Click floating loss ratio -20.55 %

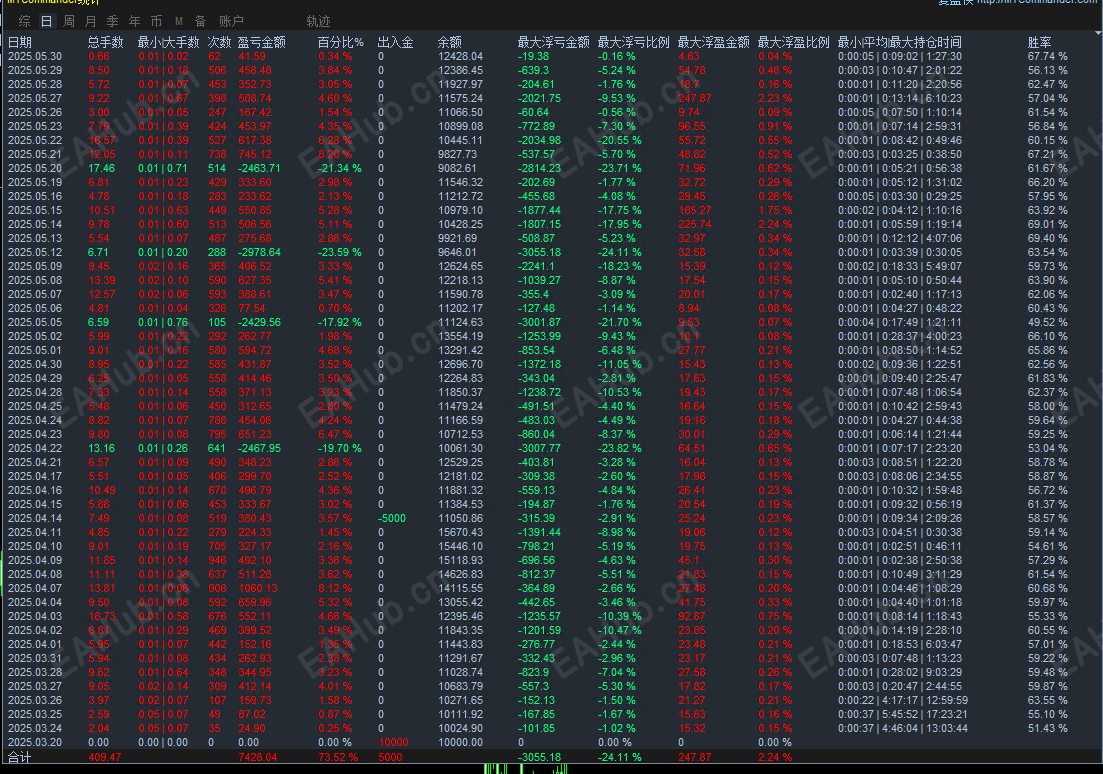tap(619, 140)
